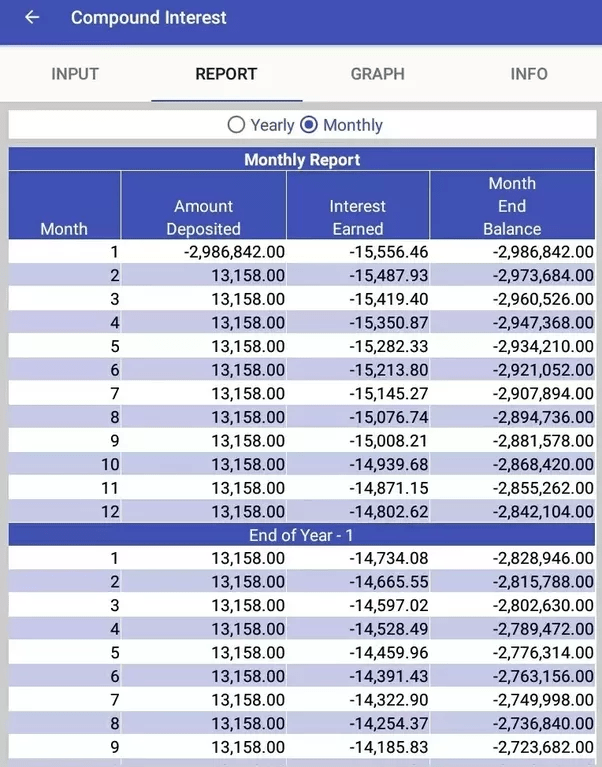Viewport: 602px width, 767px height.
Task: Tap the back arrow icon
Action: click(x=32, y=18)
